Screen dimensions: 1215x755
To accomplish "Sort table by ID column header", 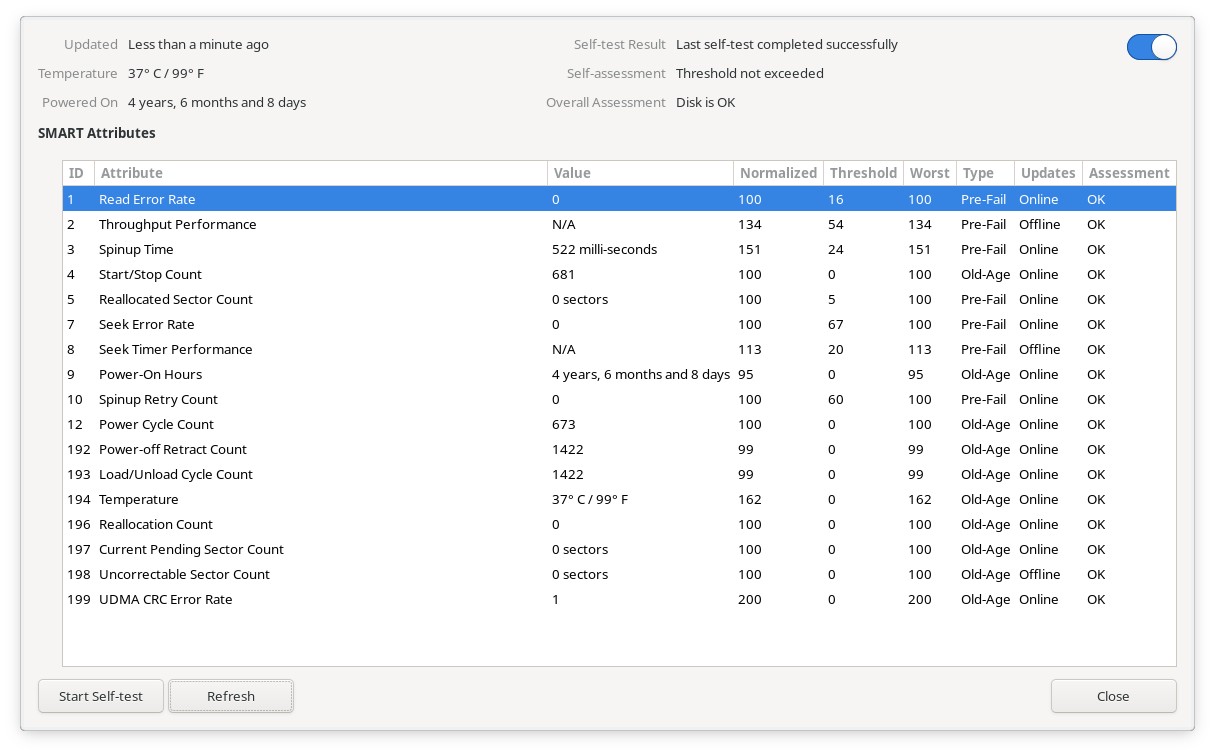I will (x=77, y=173).
